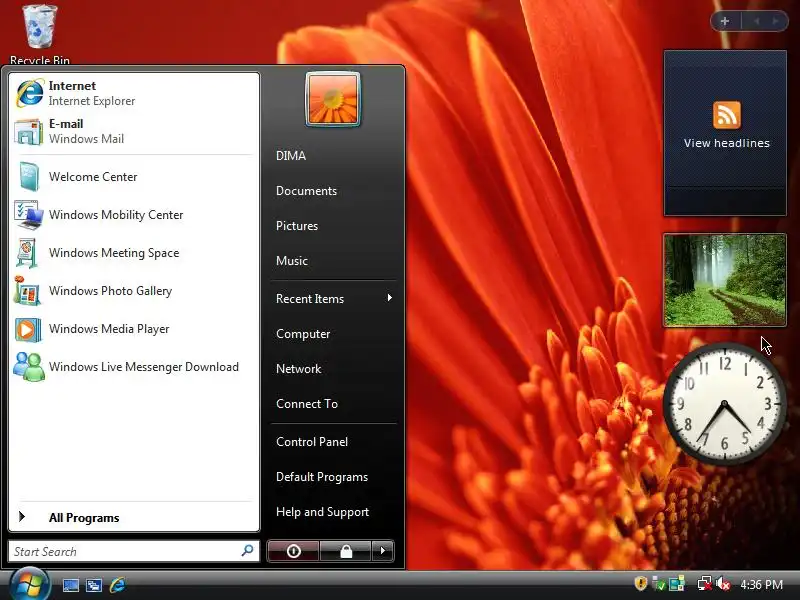Expand All Programs list
800x600 pixels.
[134, 517]
